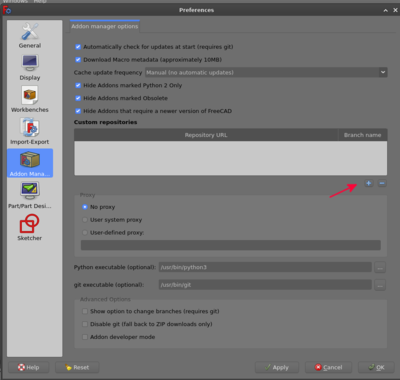Viewport: 400px width, 380px height.
Task: Click inside the custom repositories list area
Action: (x=231, y=158)
